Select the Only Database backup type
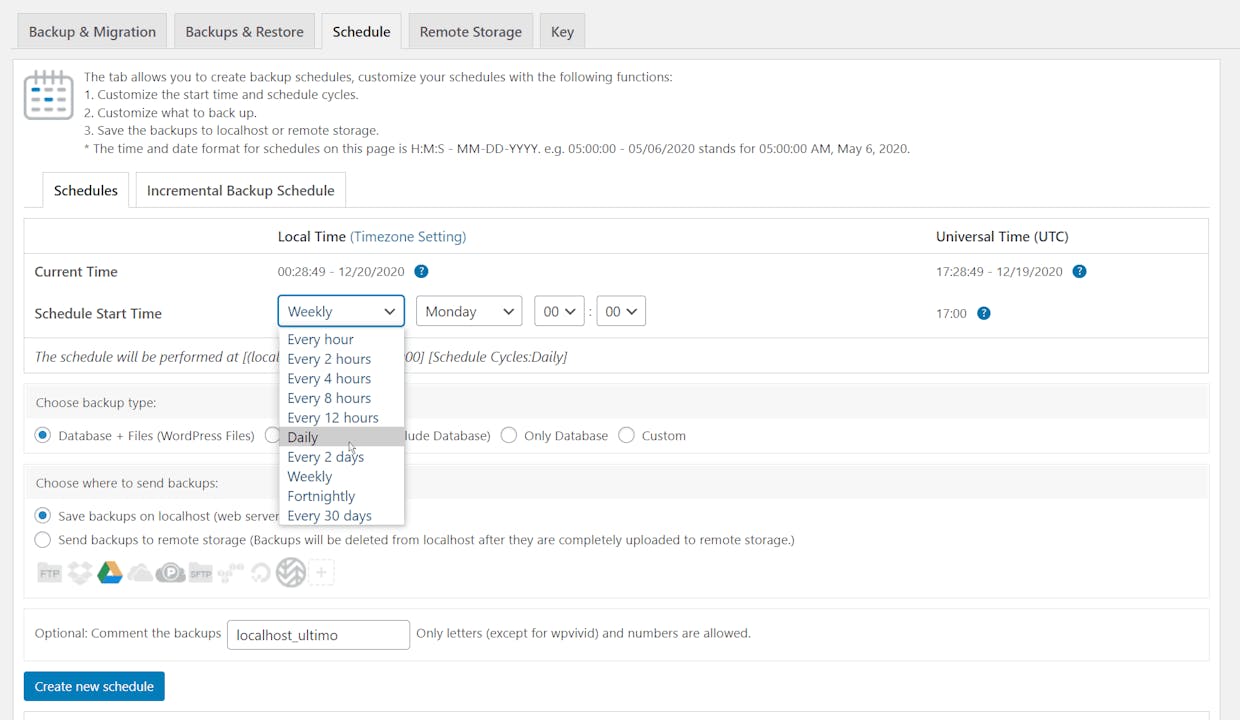 (509, 435)
